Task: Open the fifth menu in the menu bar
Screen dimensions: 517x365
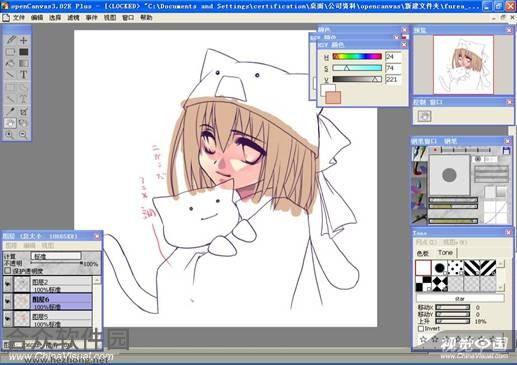Action: [91, 18]
